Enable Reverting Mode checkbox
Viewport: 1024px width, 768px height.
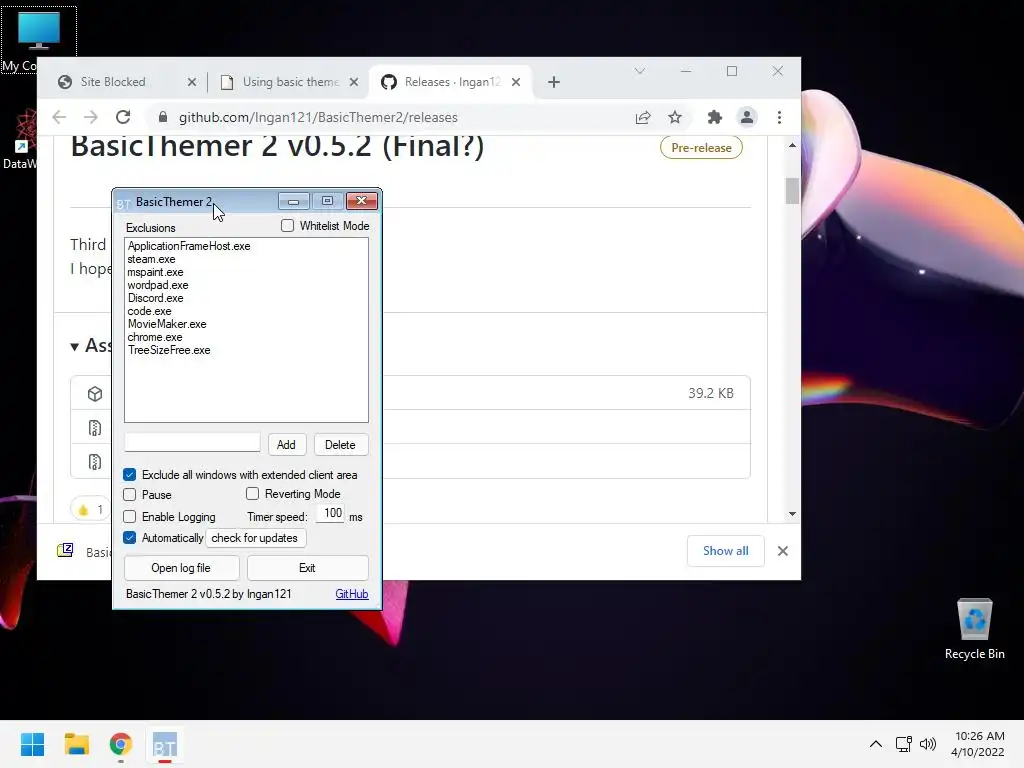pos(252,494)
